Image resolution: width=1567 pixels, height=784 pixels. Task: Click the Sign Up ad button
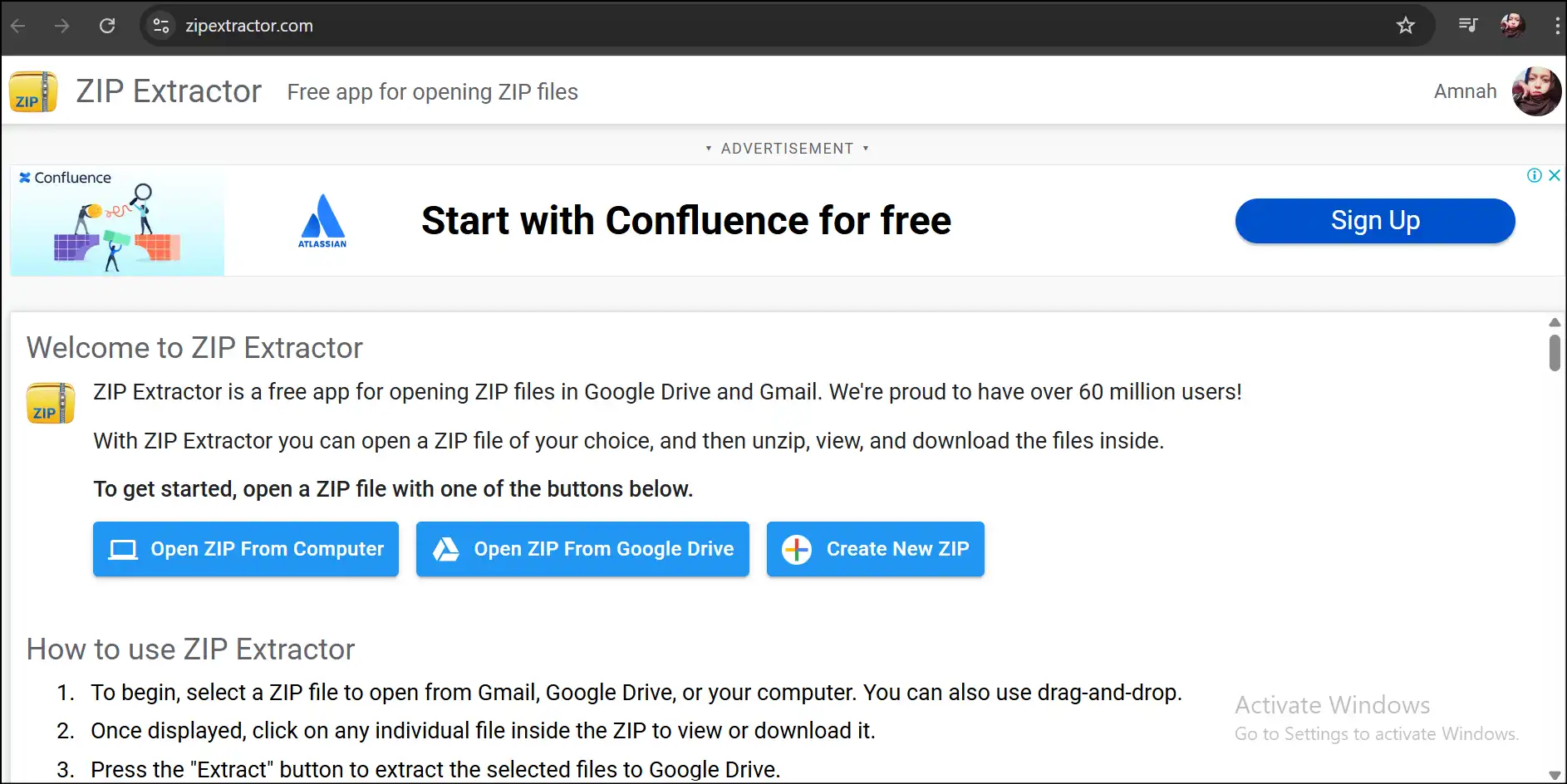(x=1375, y=221)
